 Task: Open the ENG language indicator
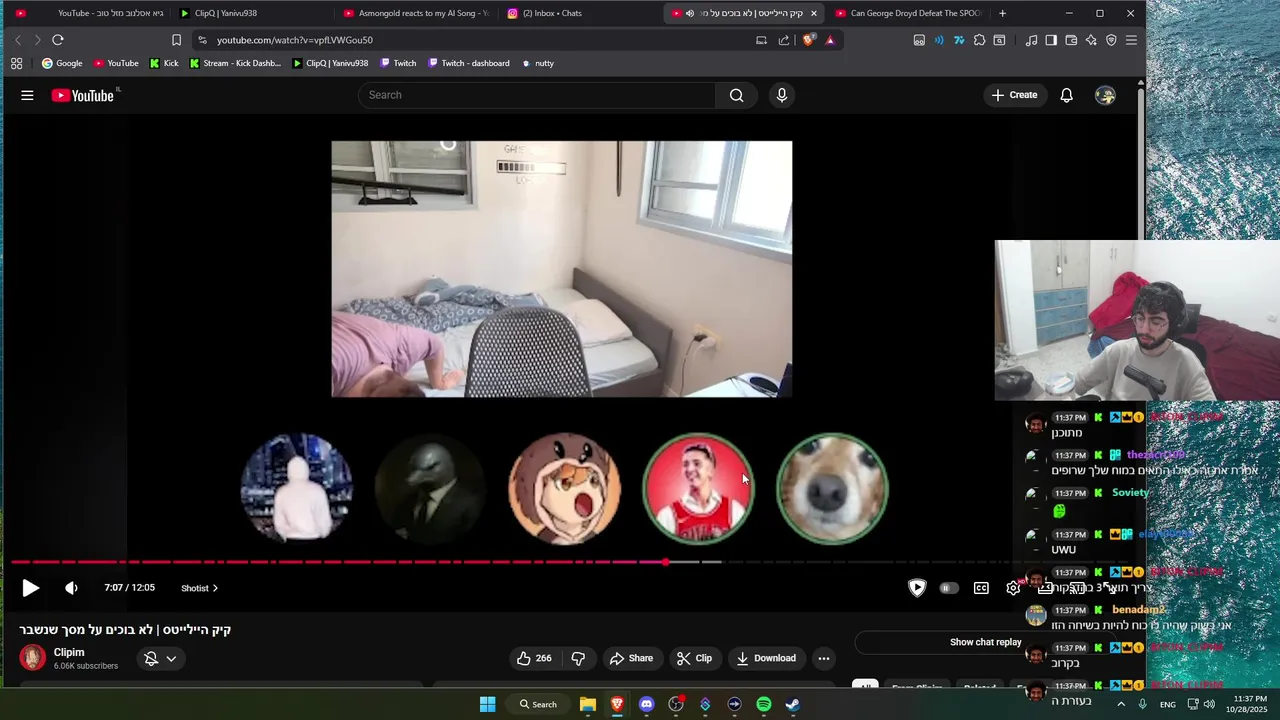pos(1167,704)
